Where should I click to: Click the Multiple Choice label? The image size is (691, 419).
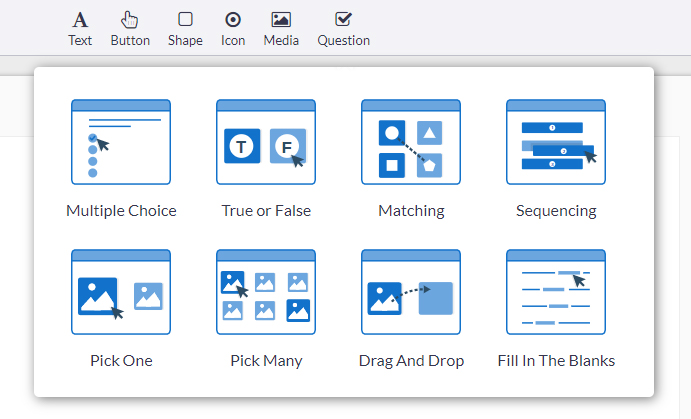121,211
